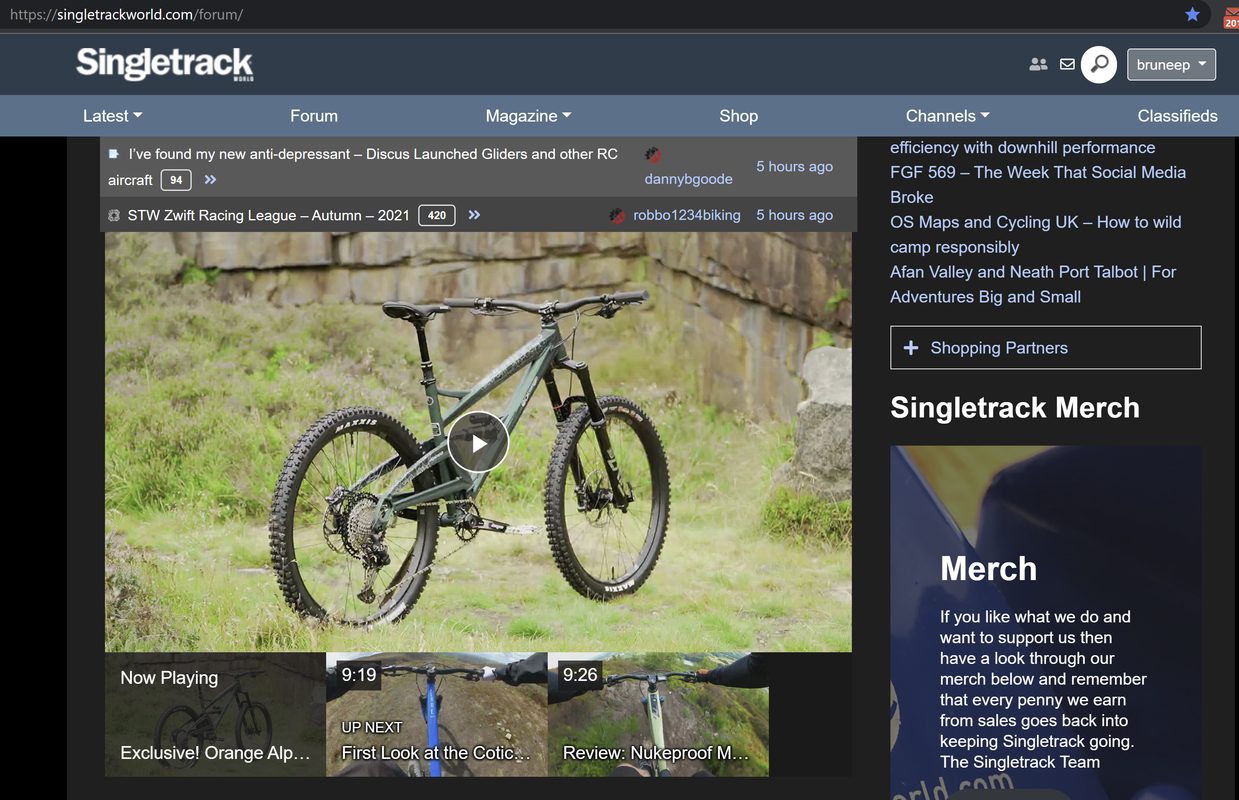
Task: Open STW Zwift Racing League thread
Action: pos(269,215)
